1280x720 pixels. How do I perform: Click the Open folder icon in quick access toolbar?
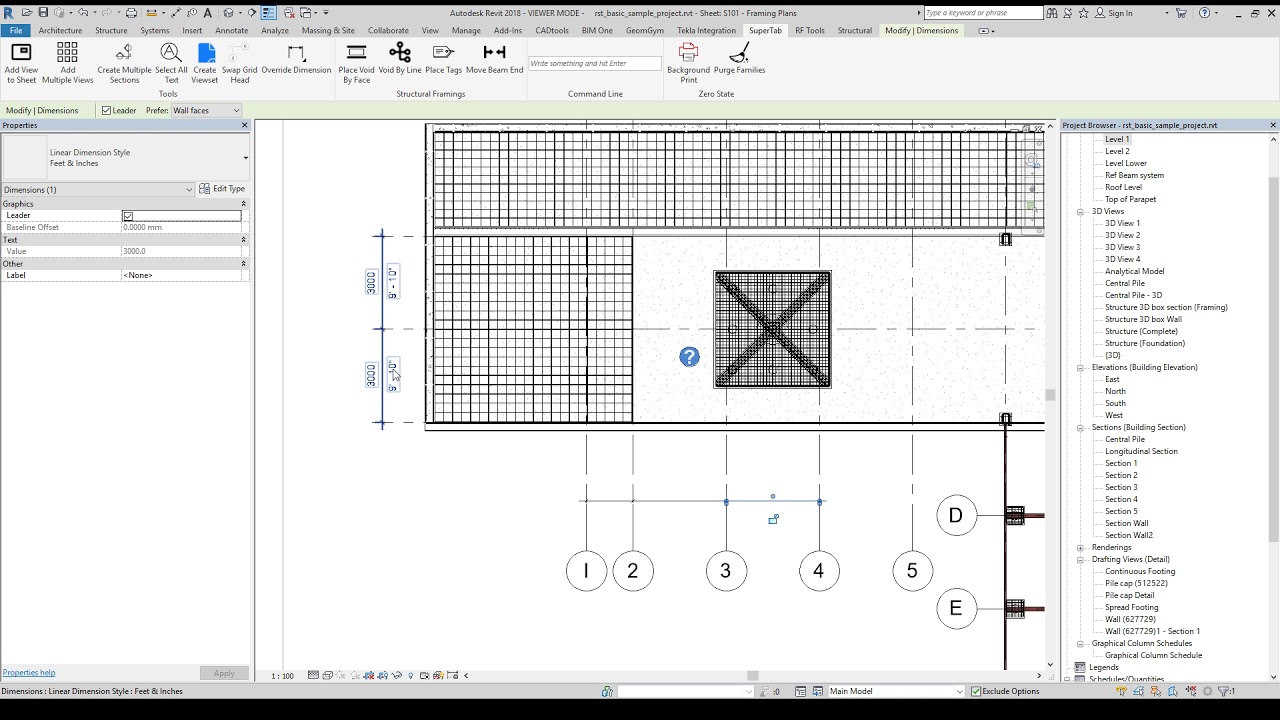[x=25, y=13]
